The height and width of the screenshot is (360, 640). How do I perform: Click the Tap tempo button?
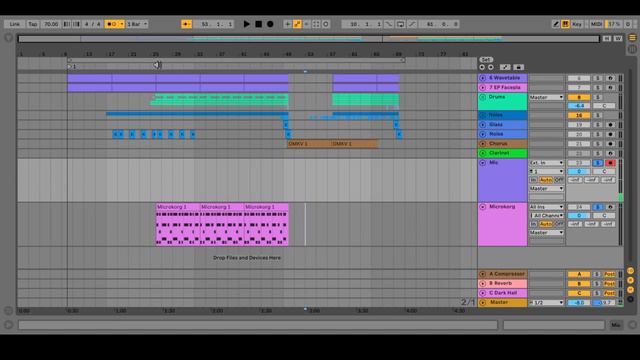pyautogui.click(x=33, y=24)
